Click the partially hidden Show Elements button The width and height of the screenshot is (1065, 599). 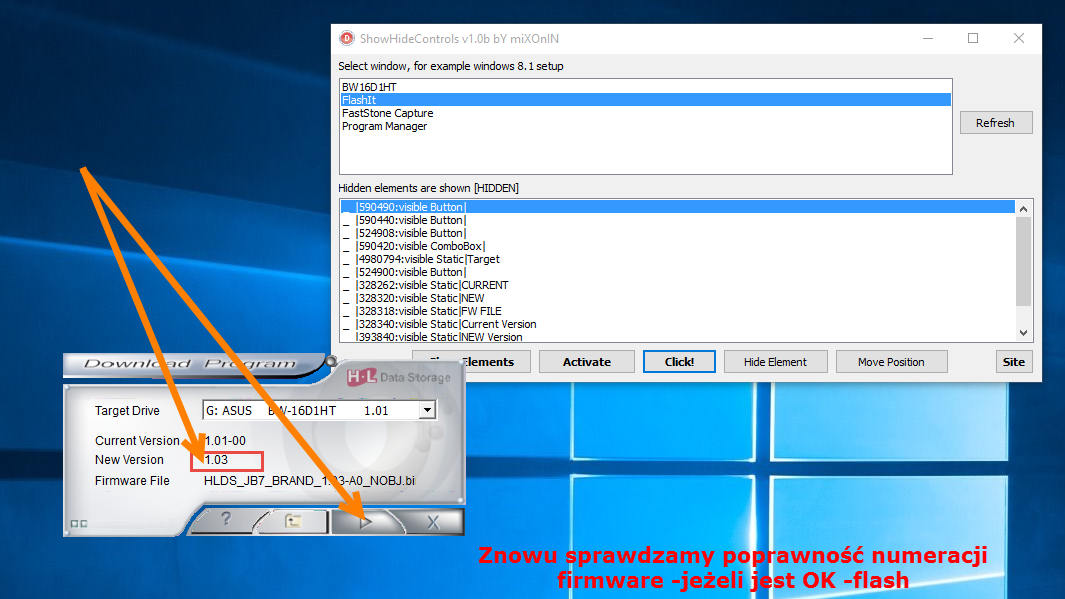click(x=473, y=362)
